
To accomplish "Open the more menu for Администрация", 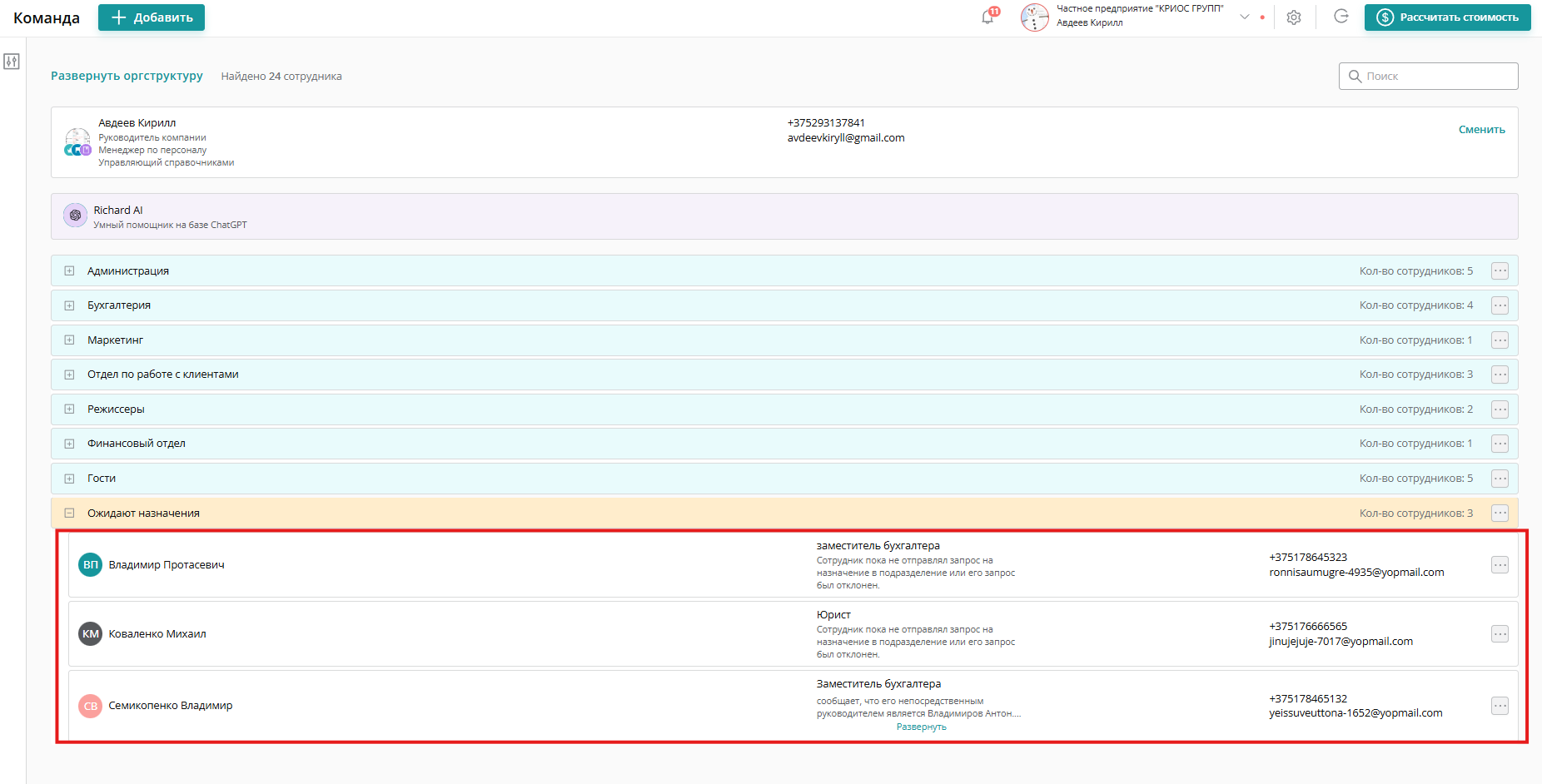I will tap(1500, 271).
